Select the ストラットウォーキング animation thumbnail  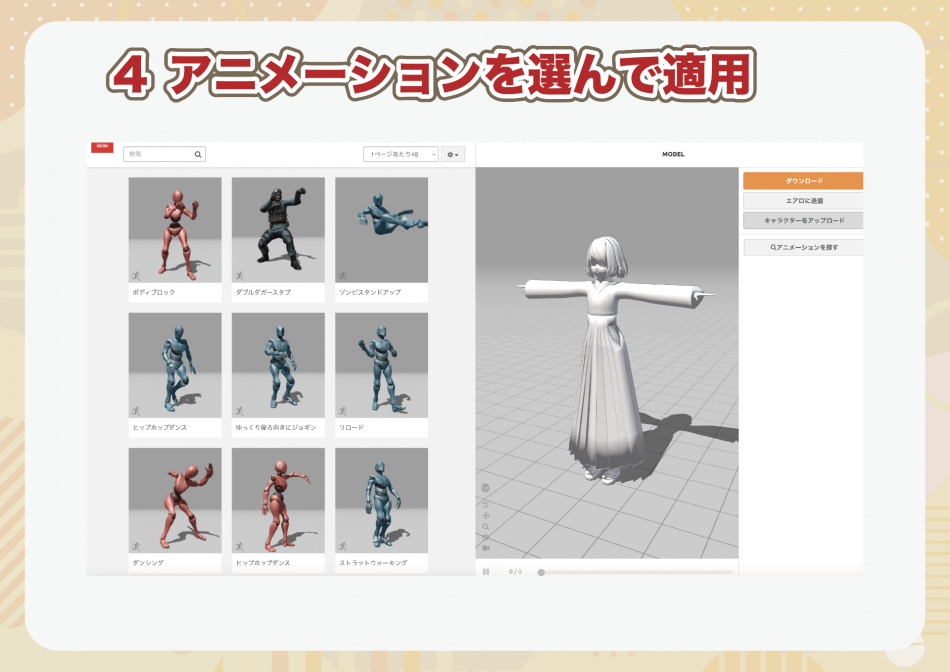[382, 500]
